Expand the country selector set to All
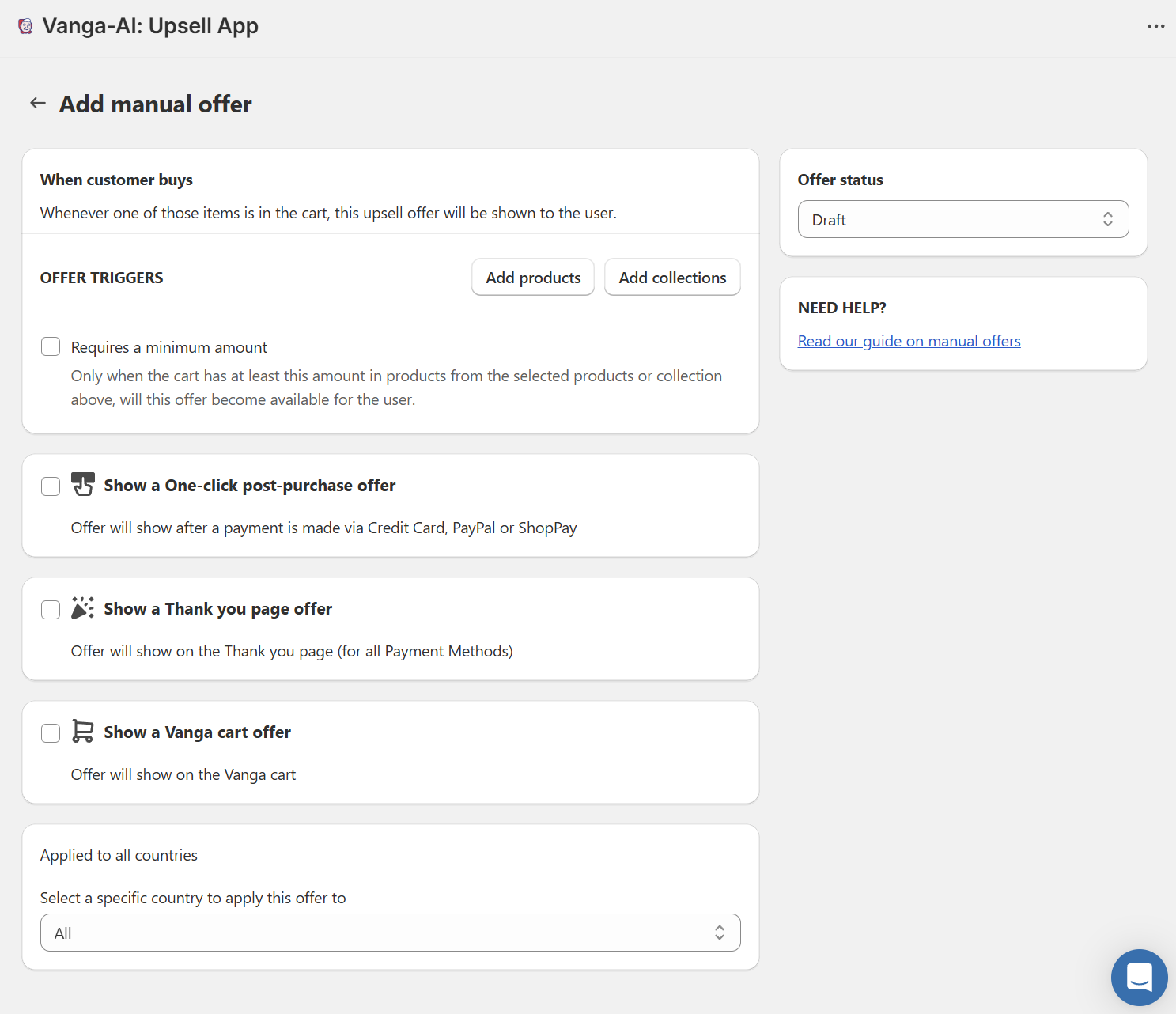This screenshot has width=1176, height=1014. coord(390,933)
